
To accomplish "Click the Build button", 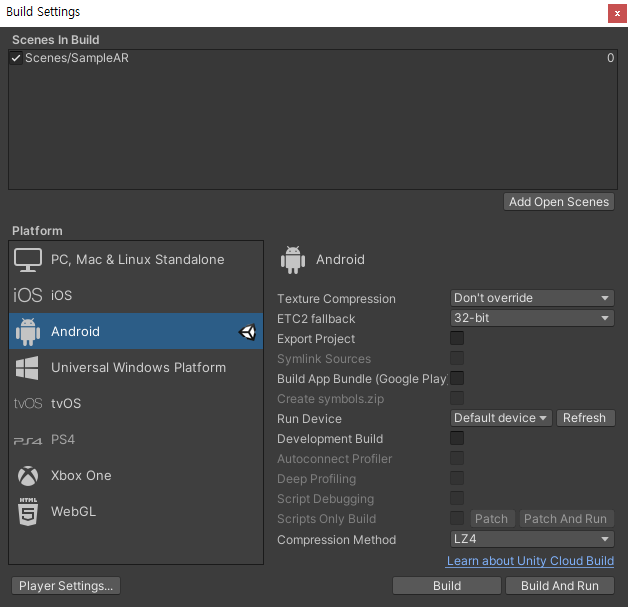I will [447, 586].
